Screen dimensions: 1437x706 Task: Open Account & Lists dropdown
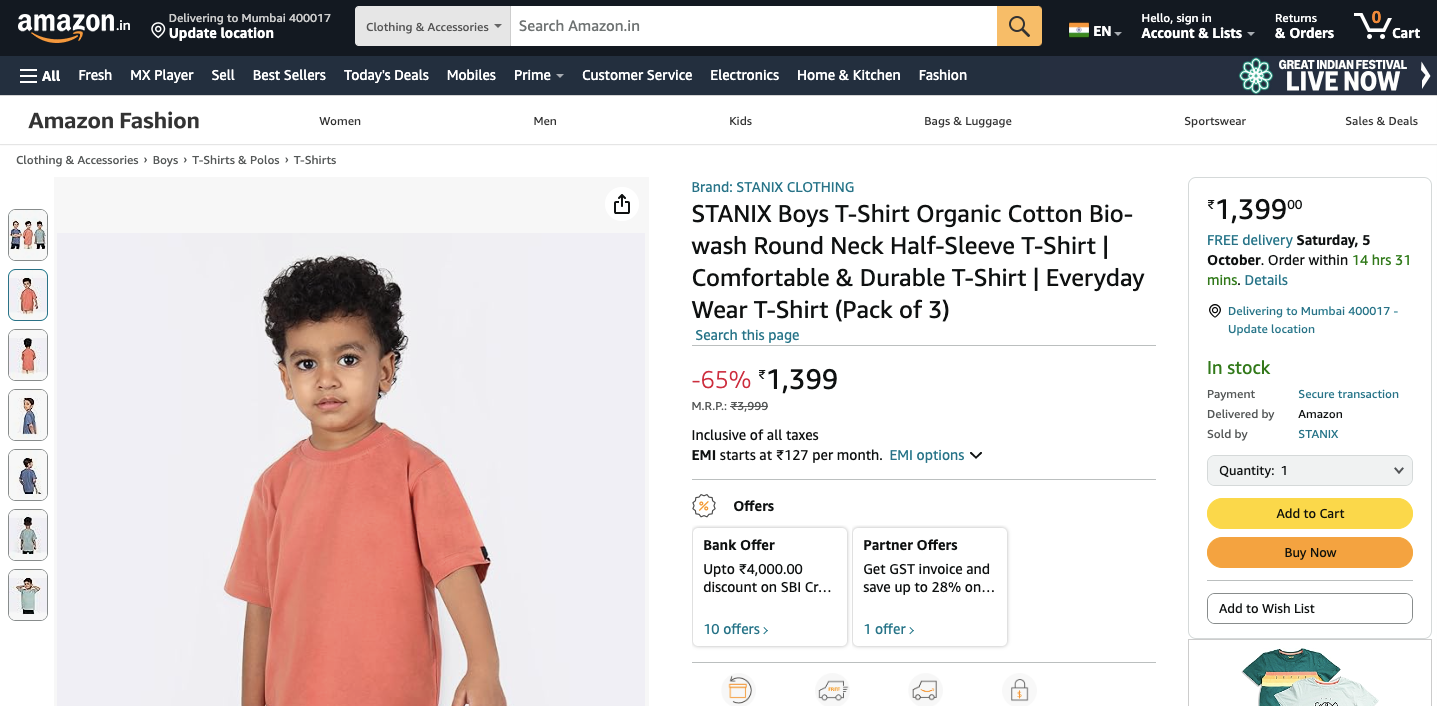coord(1197,26)
